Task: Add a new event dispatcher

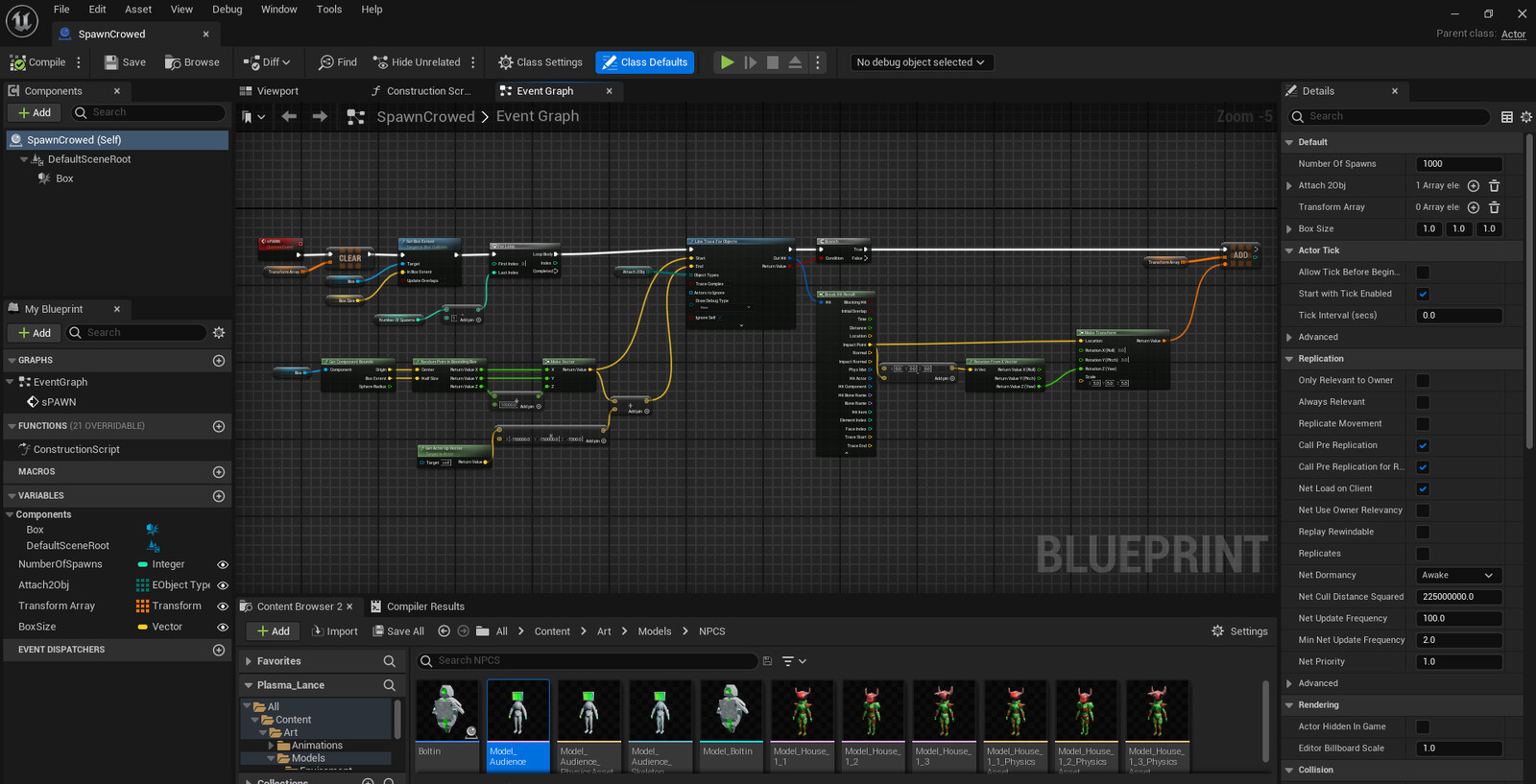Action: 219,650
